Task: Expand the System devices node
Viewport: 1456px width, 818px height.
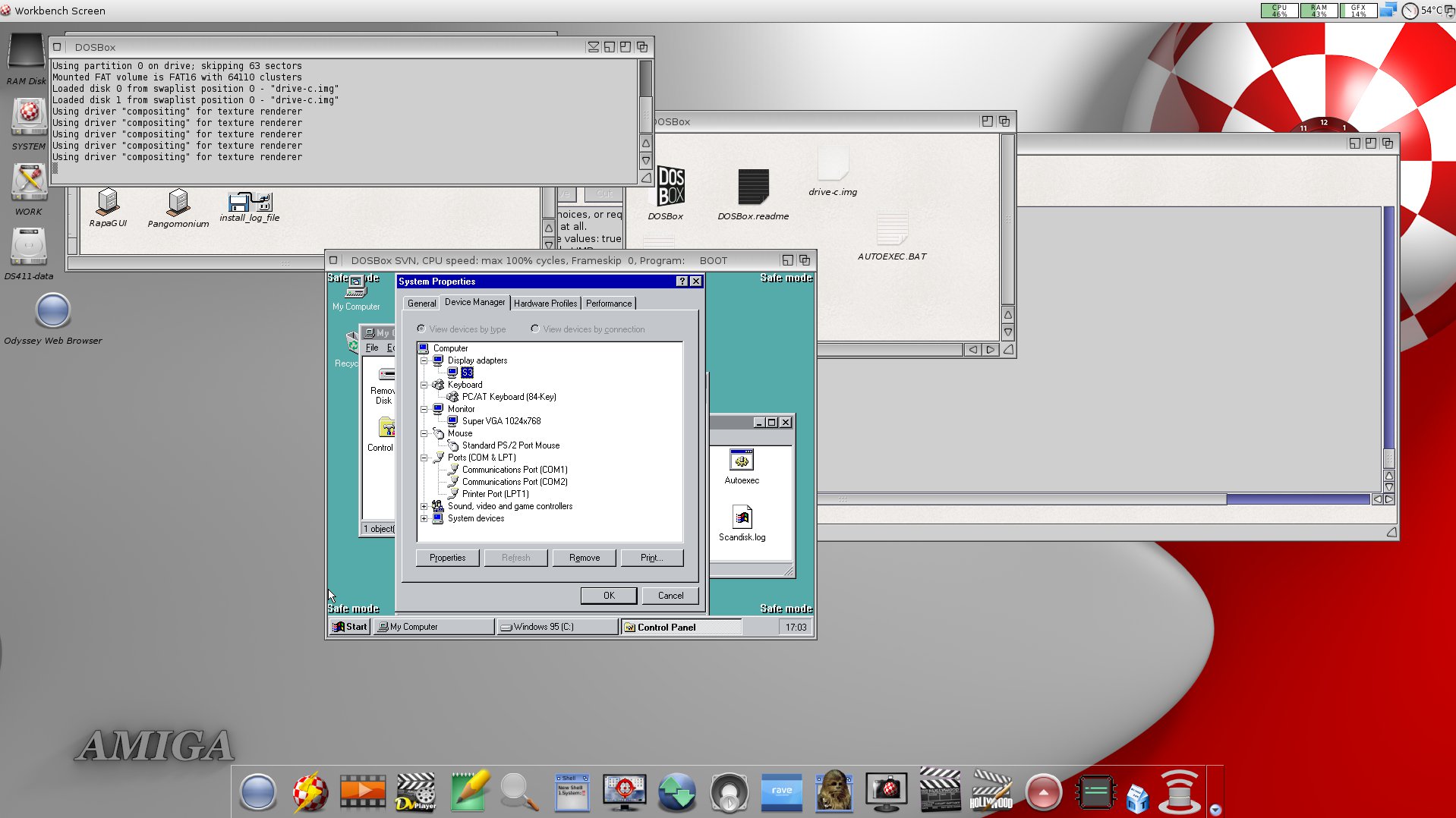Action: coord(424,518)
